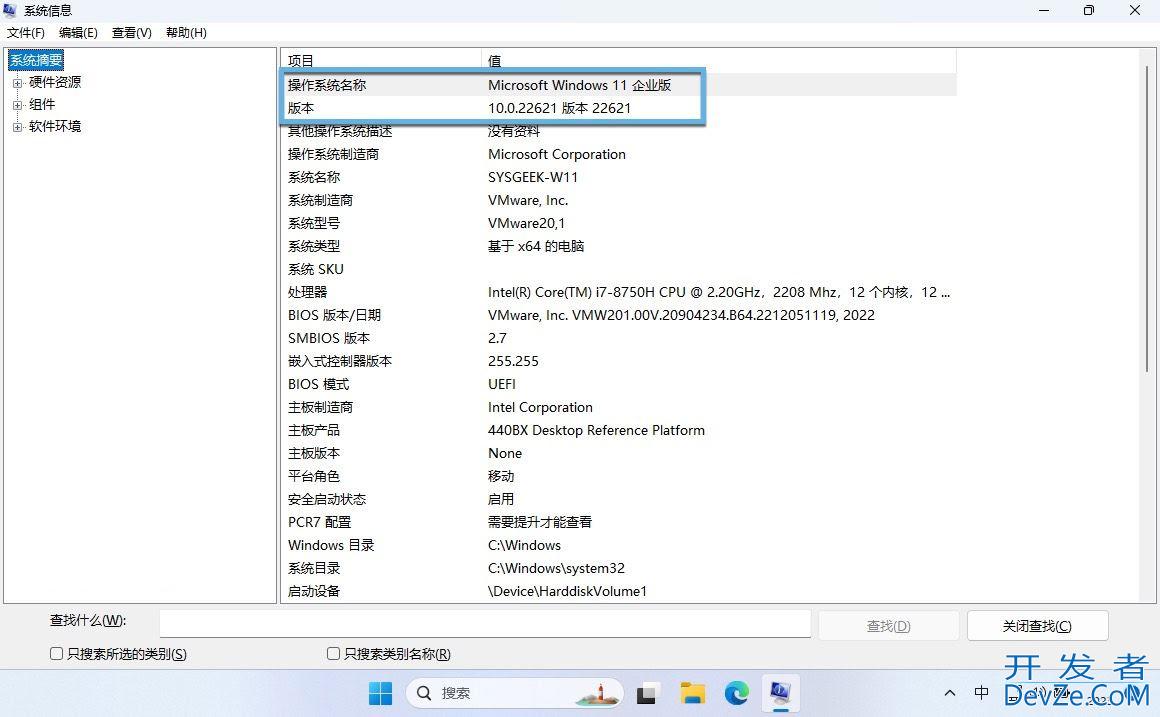The width and height of the screenshot is (1160, 717).
Task: Select the VMware20,1 model value
Action: (526, 223)
